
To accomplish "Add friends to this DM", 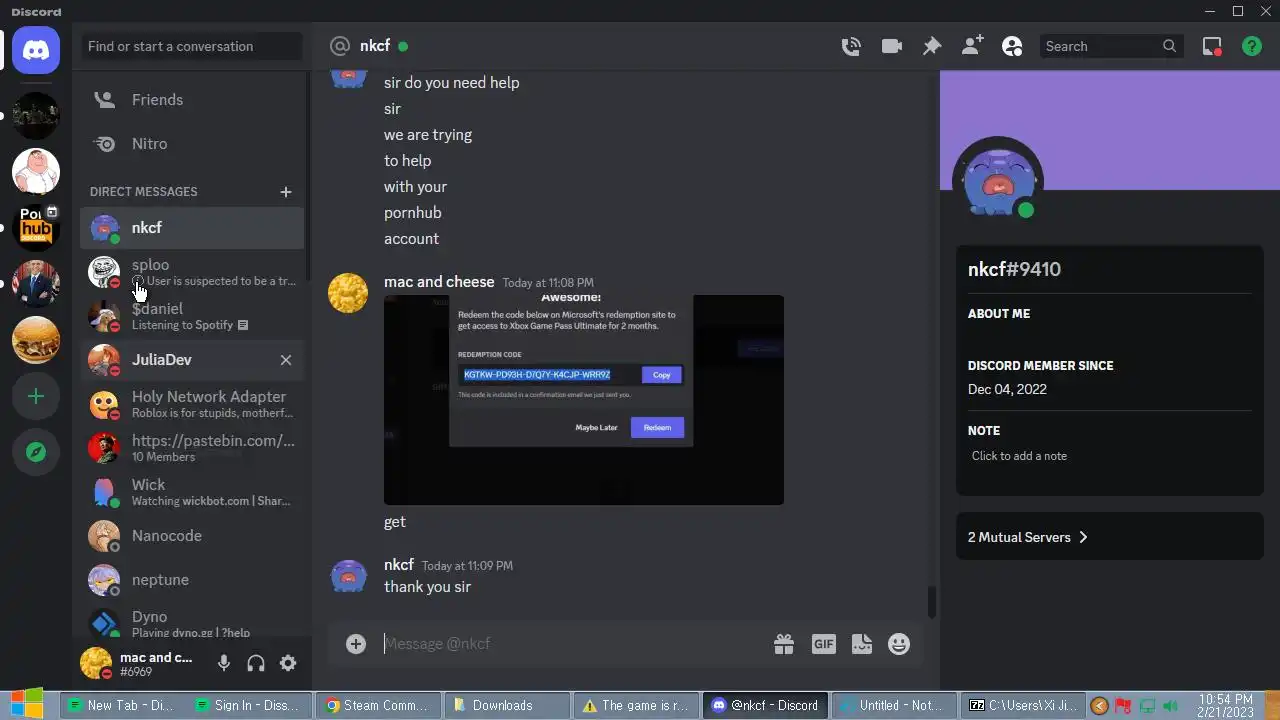I will pyautogui.click(x=972, y=46).
